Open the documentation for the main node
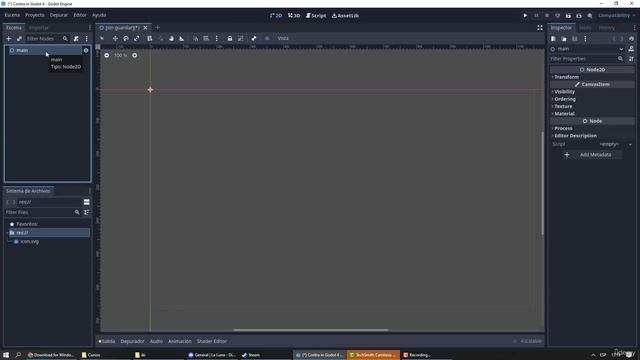Screen dimensions: 640x360 pos(631,49)
